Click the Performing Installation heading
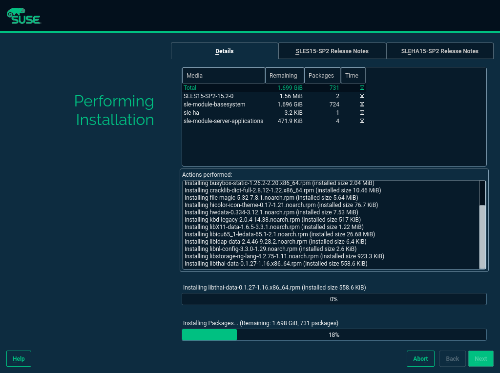 (x=114, y=110)
